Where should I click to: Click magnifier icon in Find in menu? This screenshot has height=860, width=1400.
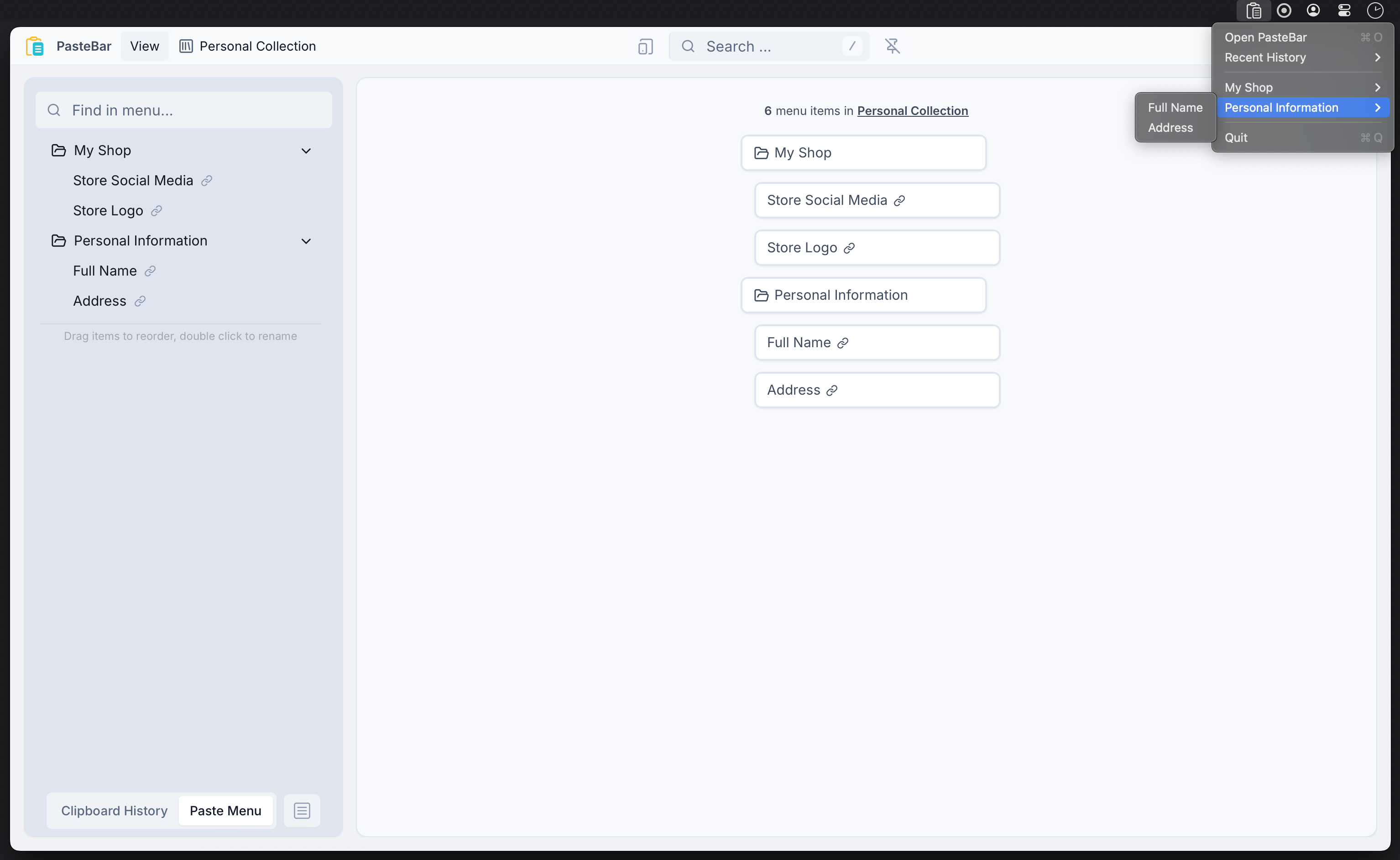click(x=54, y=110)
